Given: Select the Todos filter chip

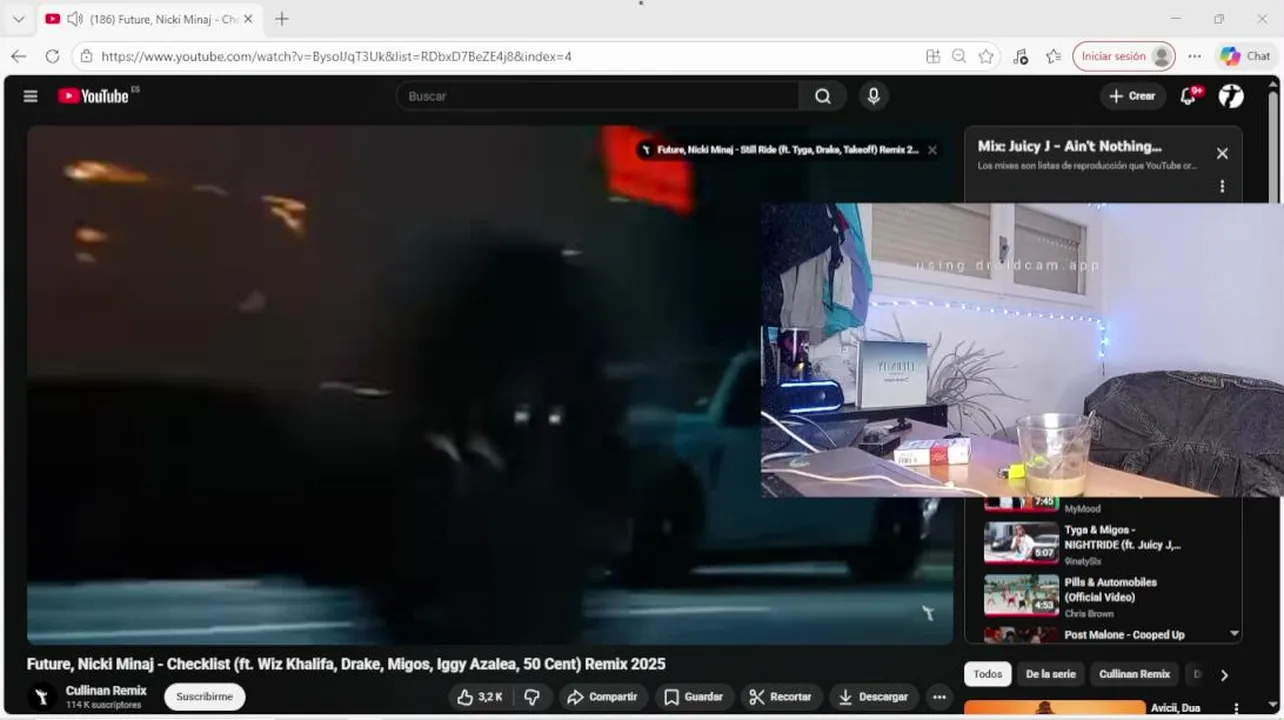Looking at the screenshot, I should pos(988,674).
